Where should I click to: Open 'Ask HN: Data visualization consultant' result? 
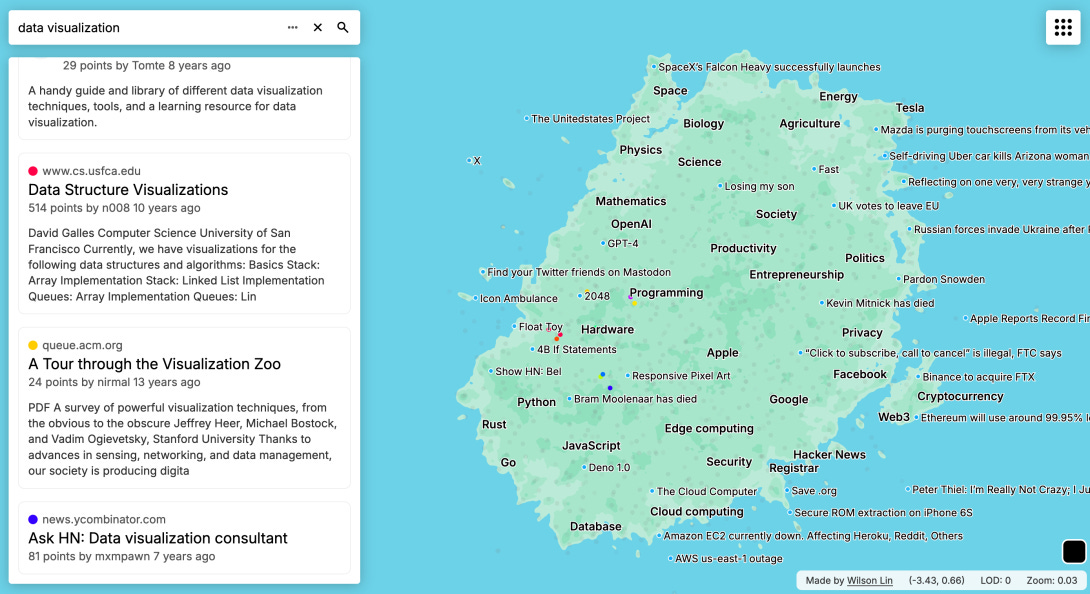(x=158, y=538)
